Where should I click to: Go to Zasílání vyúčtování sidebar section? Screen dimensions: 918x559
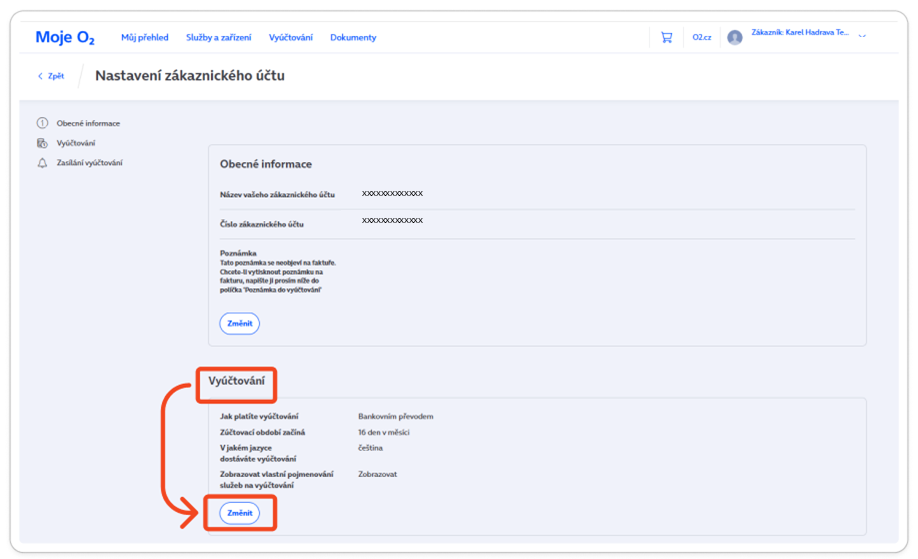pos(90,163)
